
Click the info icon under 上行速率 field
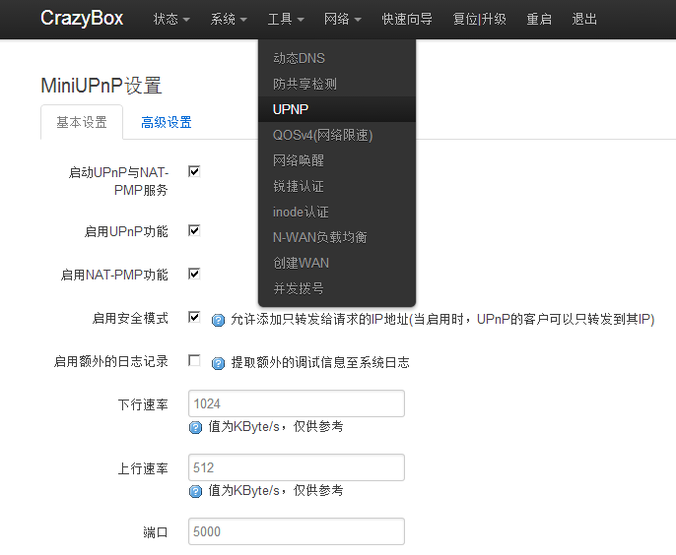click(x=196, y=491)
